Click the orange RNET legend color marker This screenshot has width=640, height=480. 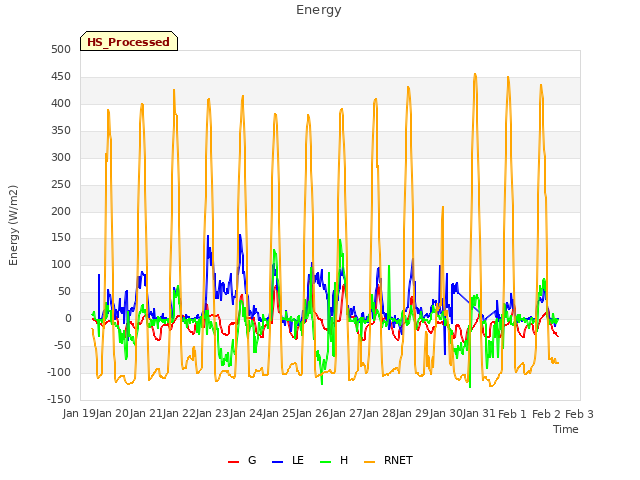(x=369, y=462)
